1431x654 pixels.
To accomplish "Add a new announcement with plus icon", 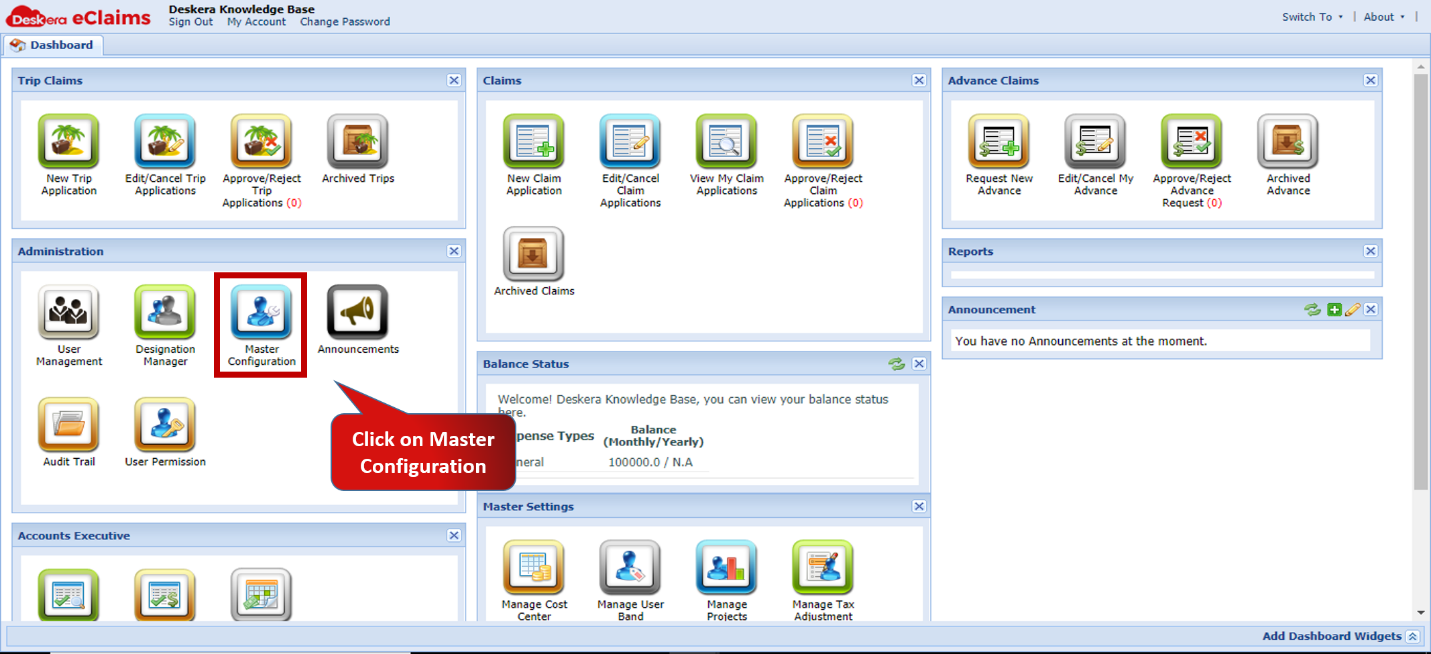I will [x=1334, y=310].
